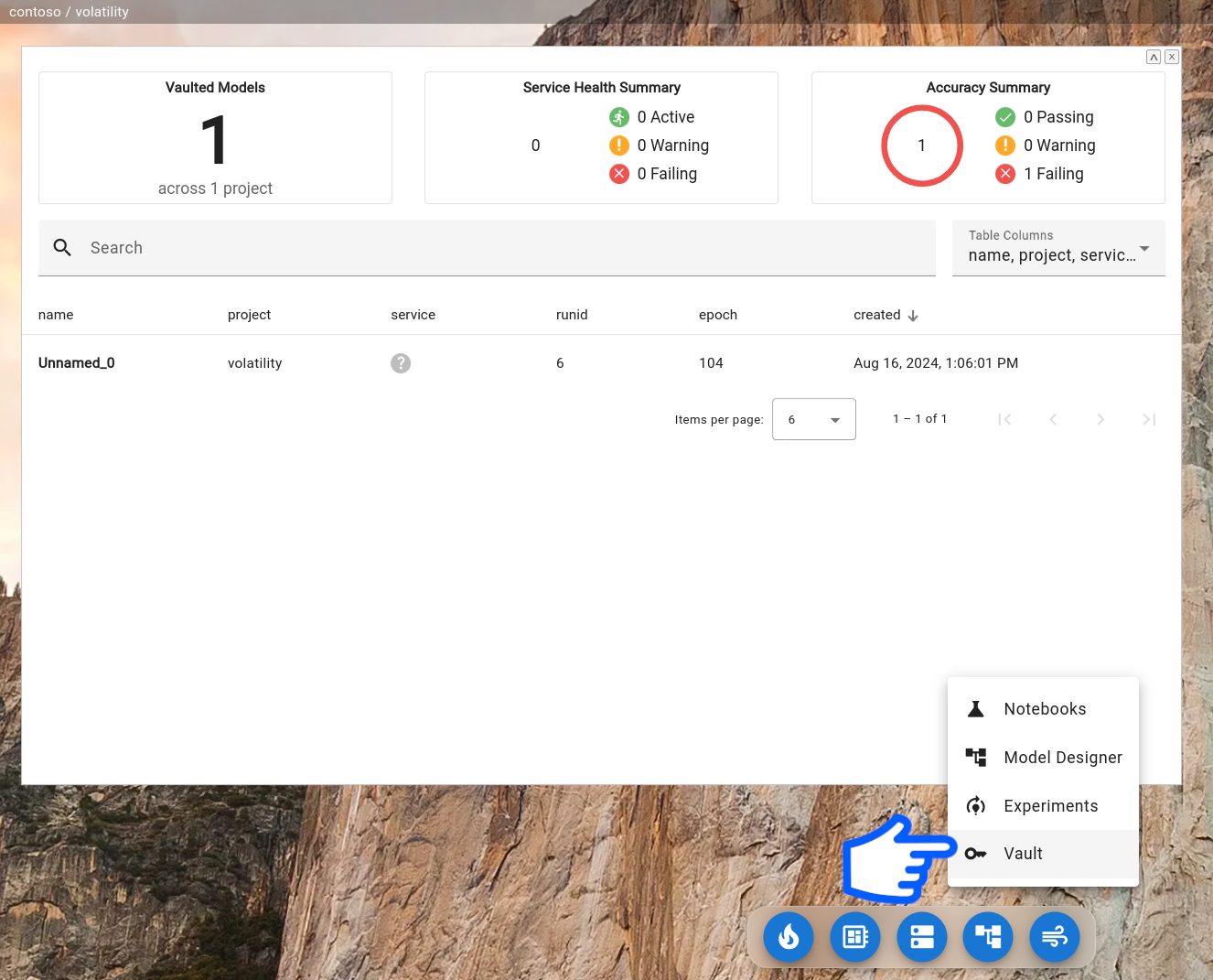1213x980 pixels.
Task: Click the epoch column header
Action: [718, 315]
